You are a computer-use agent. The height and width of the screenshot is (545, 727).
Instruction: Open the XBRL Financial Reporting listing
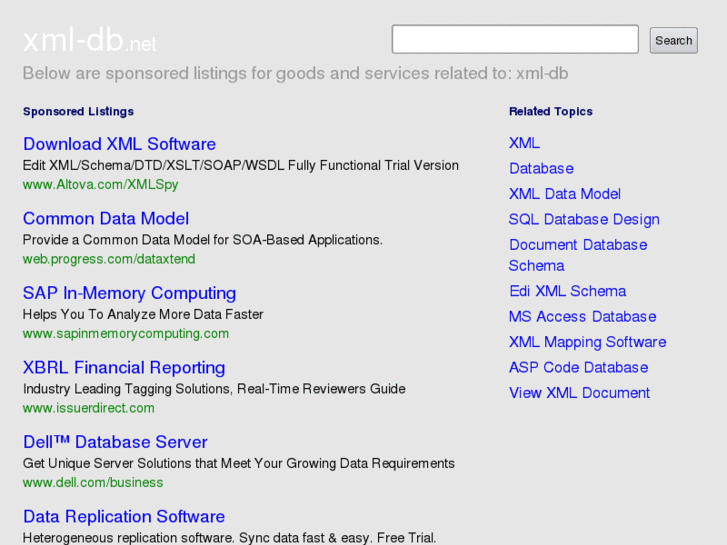(124, 367)
